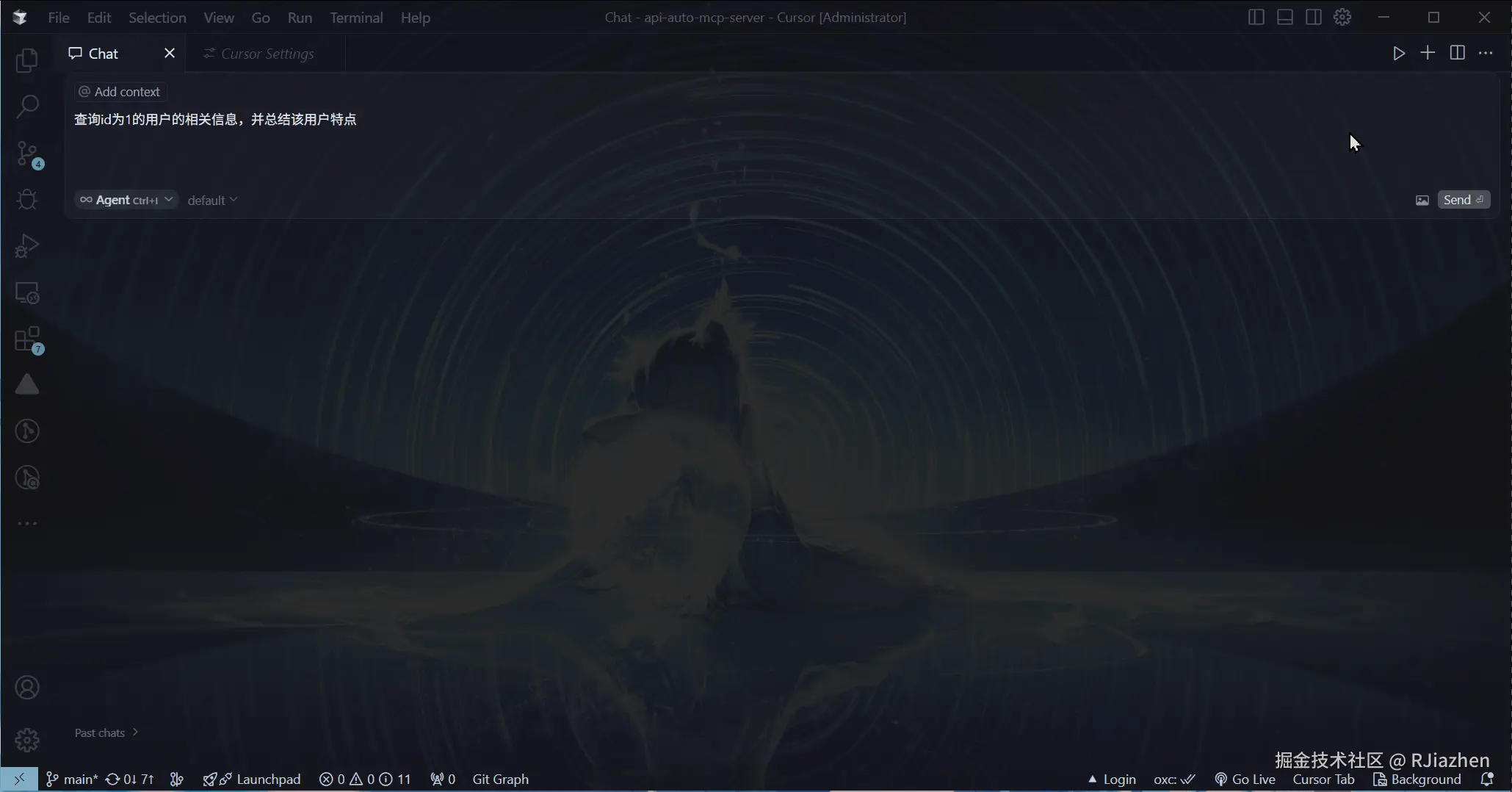This screenshot has width=1512, height=792.
Task: Open more actions ellipsis in the chat toolbar
Action: pos(1486,53)
